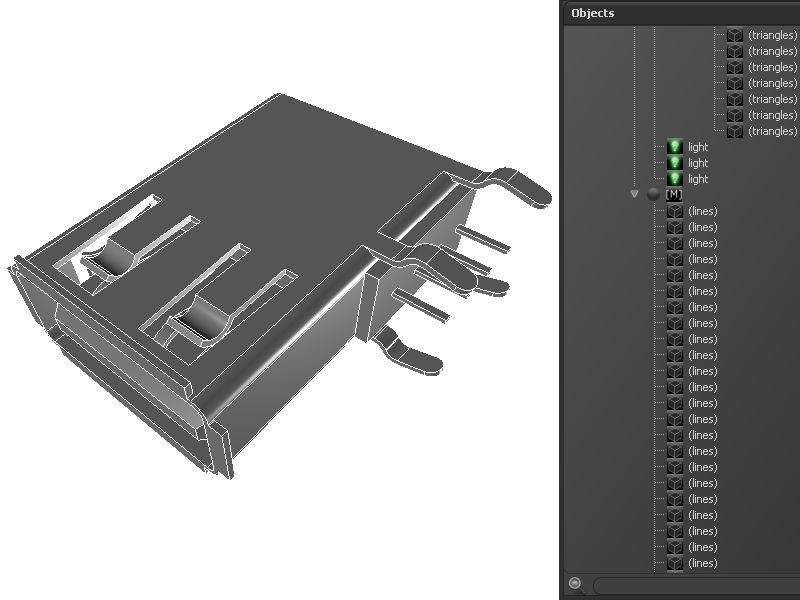
Task: Select the second (lines) entry under [M]
Action: click(x=702, y=227)
